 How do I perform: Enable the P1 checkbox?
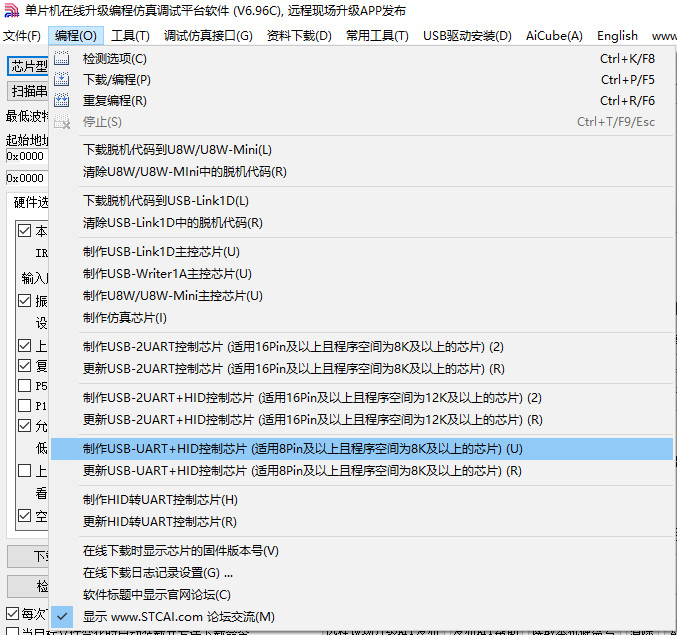25,405
